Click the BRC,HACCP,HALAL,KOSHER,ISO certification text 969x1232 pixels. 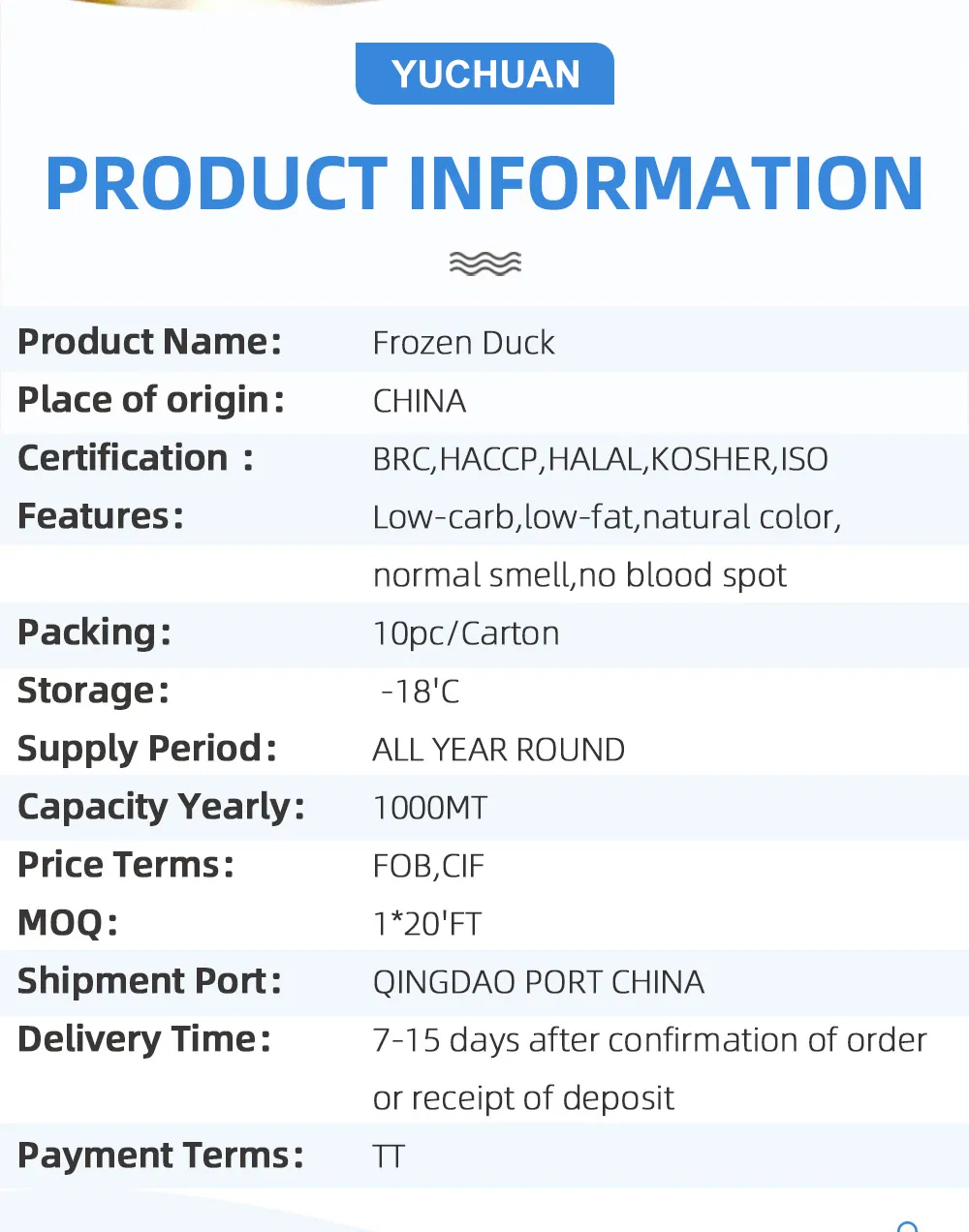click(x=600, y=459)
